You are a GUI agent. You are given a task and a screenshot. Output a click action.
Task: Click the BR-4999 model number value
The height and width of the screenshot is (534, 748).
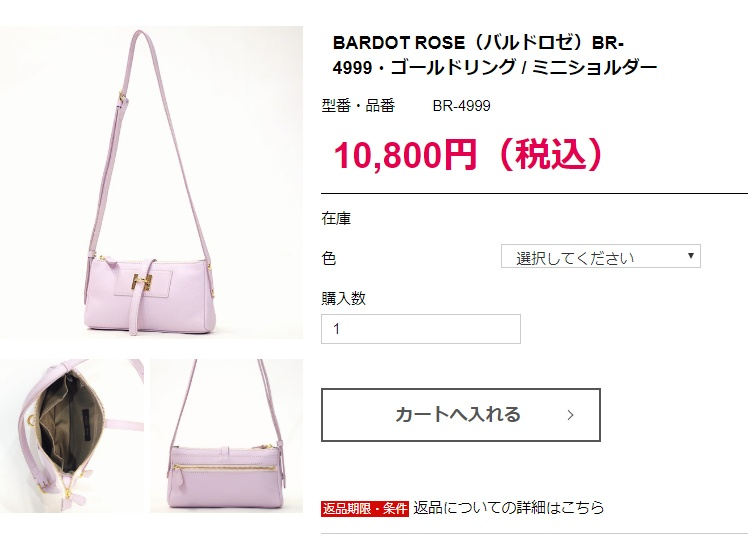pos(461,105)
